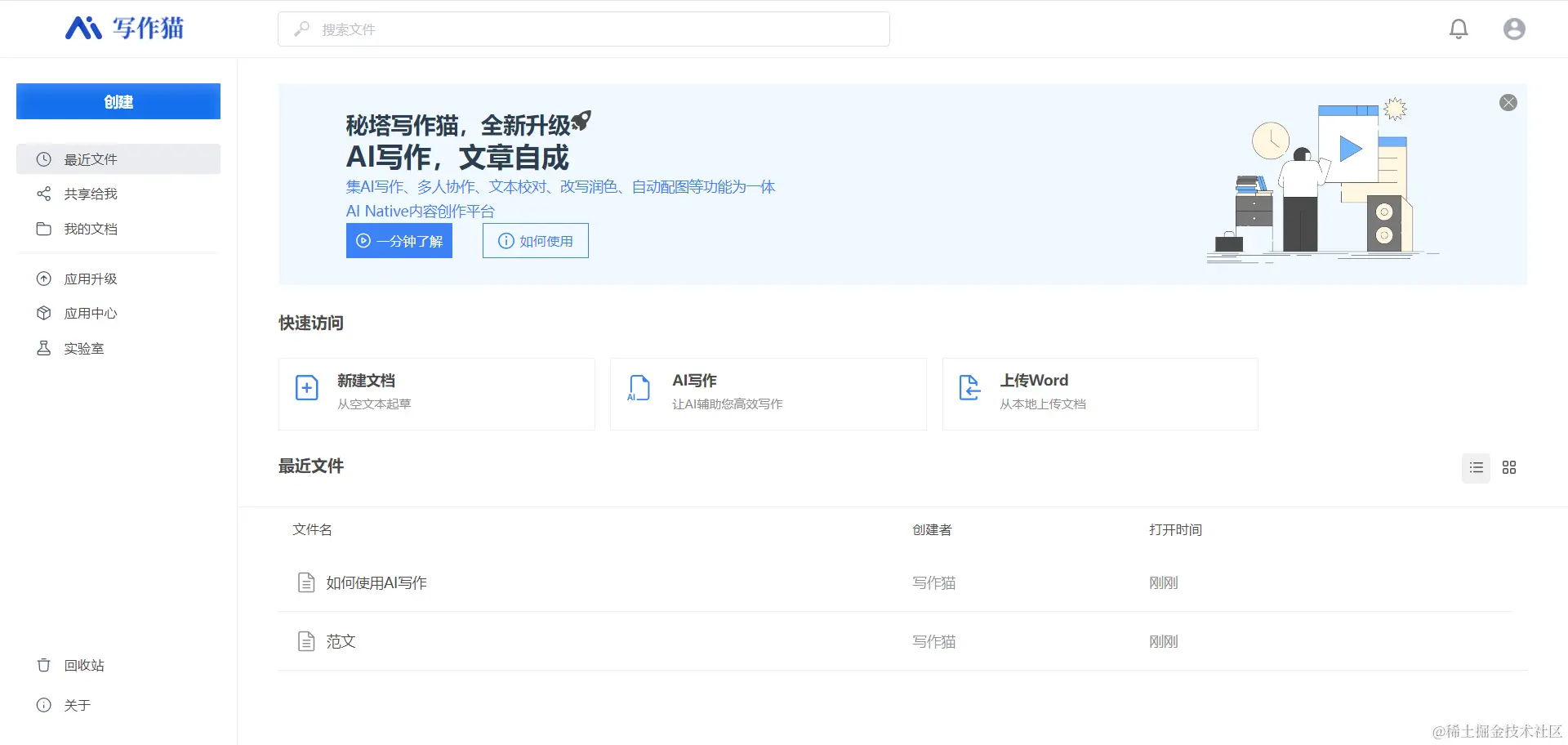1568x745 pixels.
Task: Open 回收站 in the sidebar
Action: (118, 665)
